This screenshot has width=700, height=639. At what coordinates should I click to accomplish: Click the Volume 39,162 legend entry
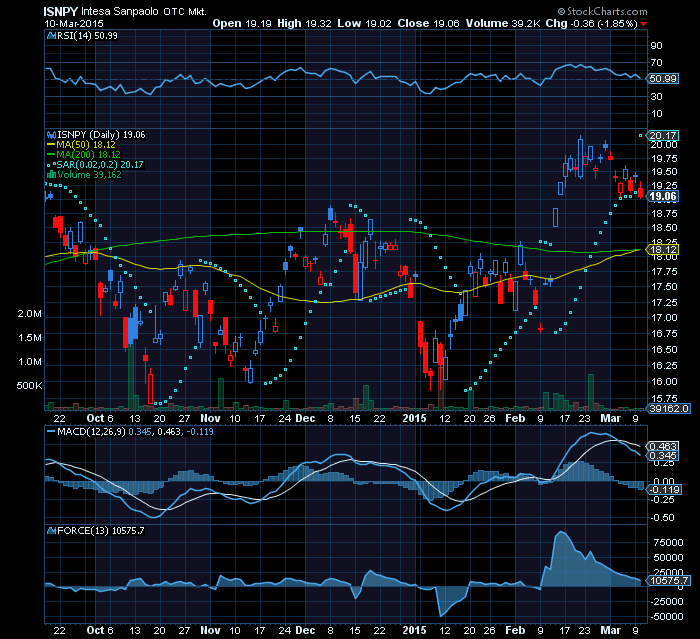click(89, 175)
